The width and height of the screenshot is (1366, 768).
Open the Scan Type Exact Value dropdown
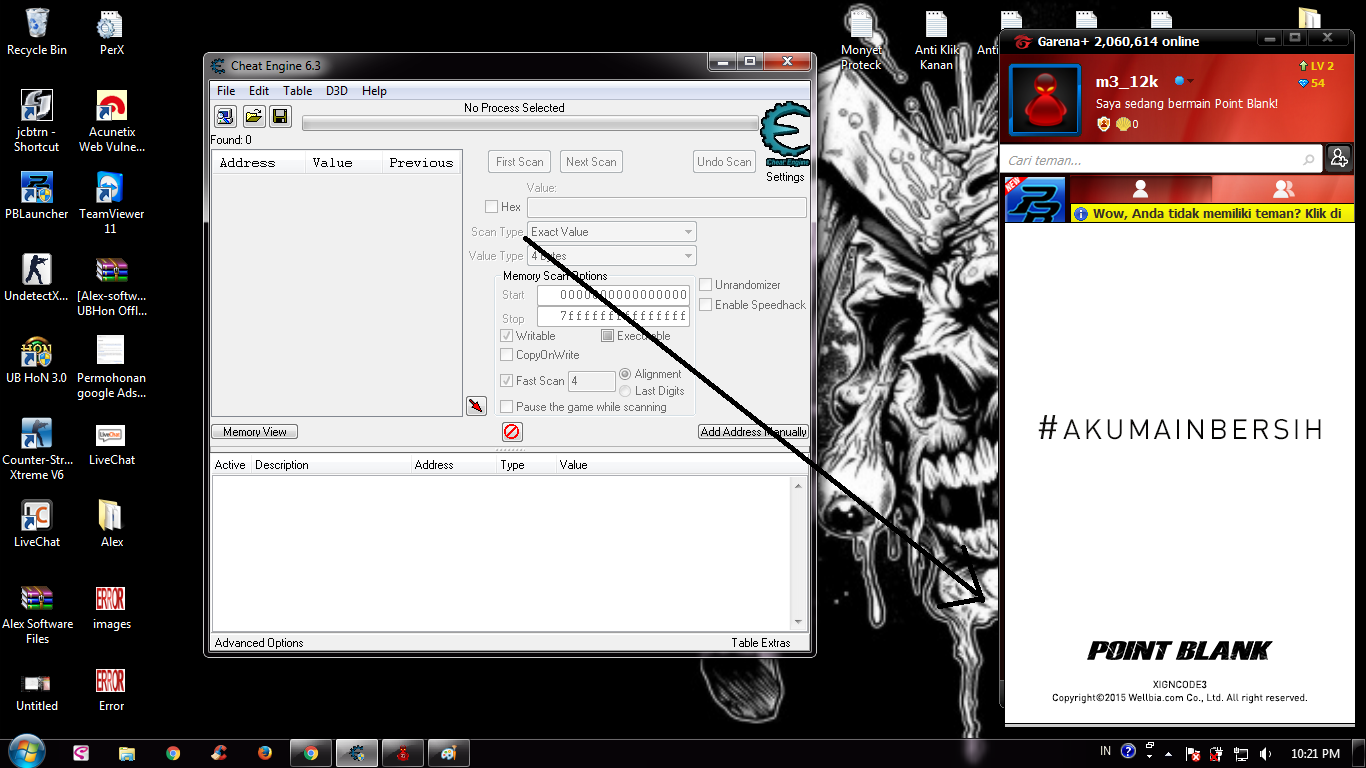(611, 232)
